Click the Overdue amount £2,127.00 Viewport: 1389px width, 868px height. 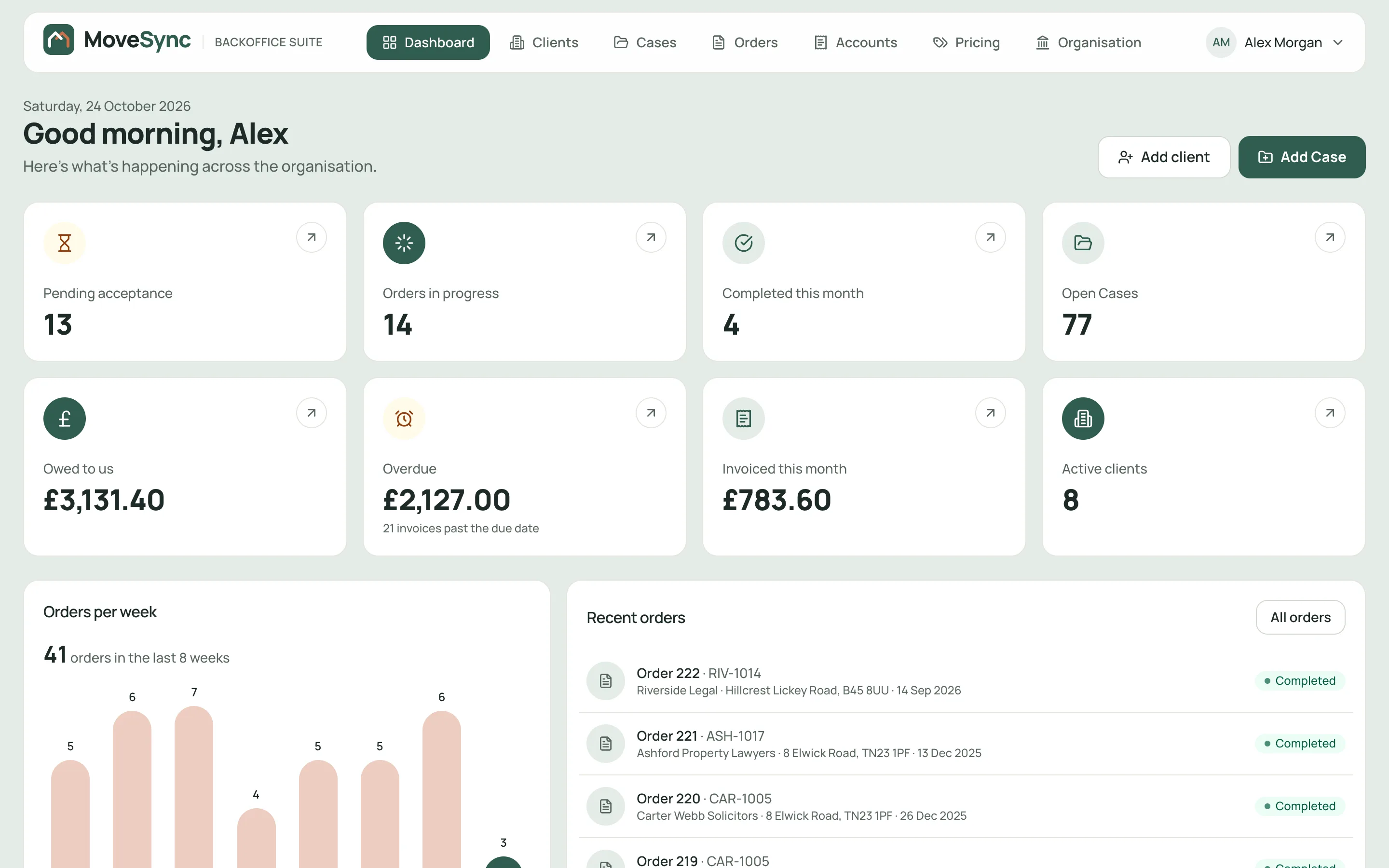pyautogui.click(x=447, y=500)
